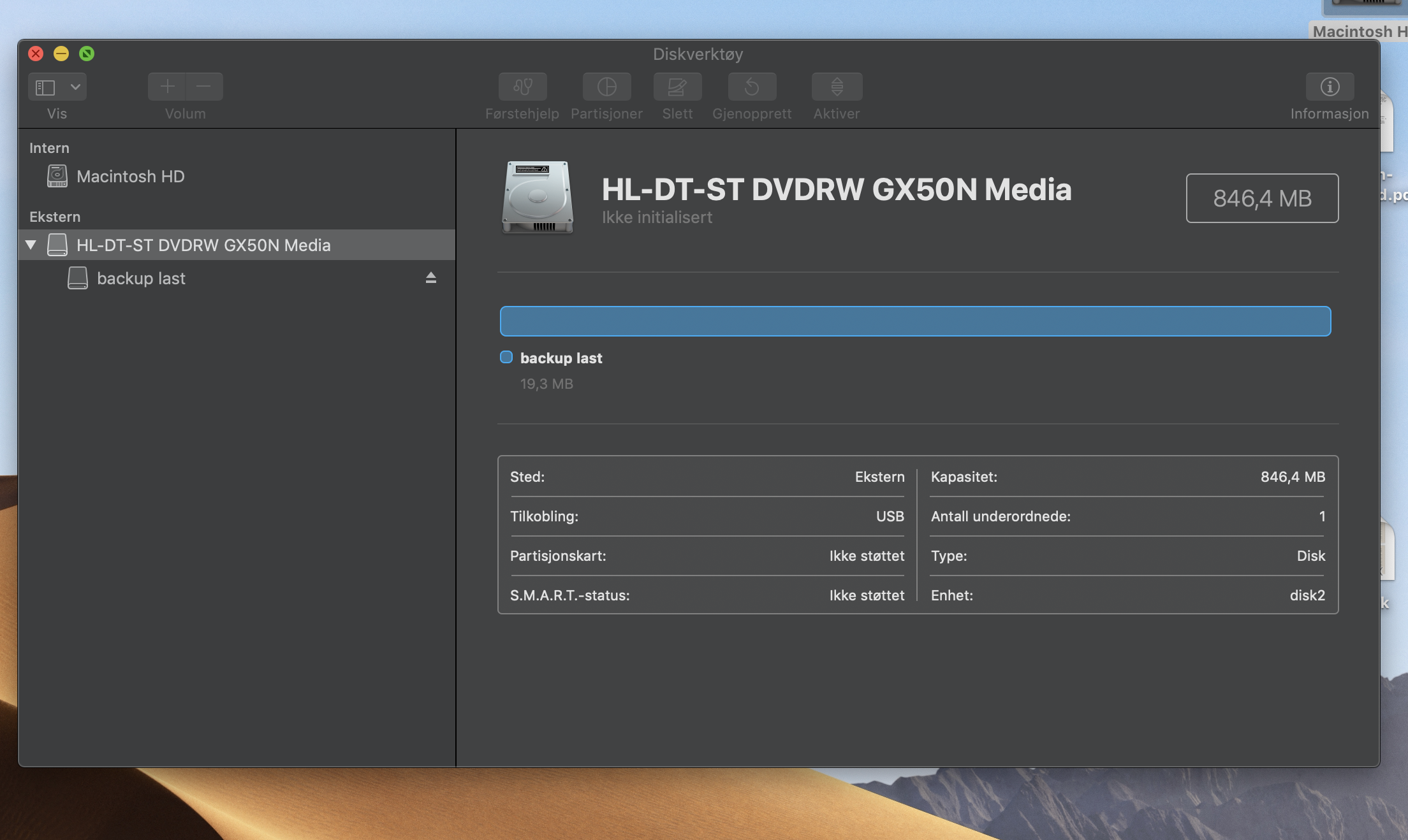Open the Partisjoner partition tool
Image resolution: width=1408 pixels, height=840 pixels.
606,87
